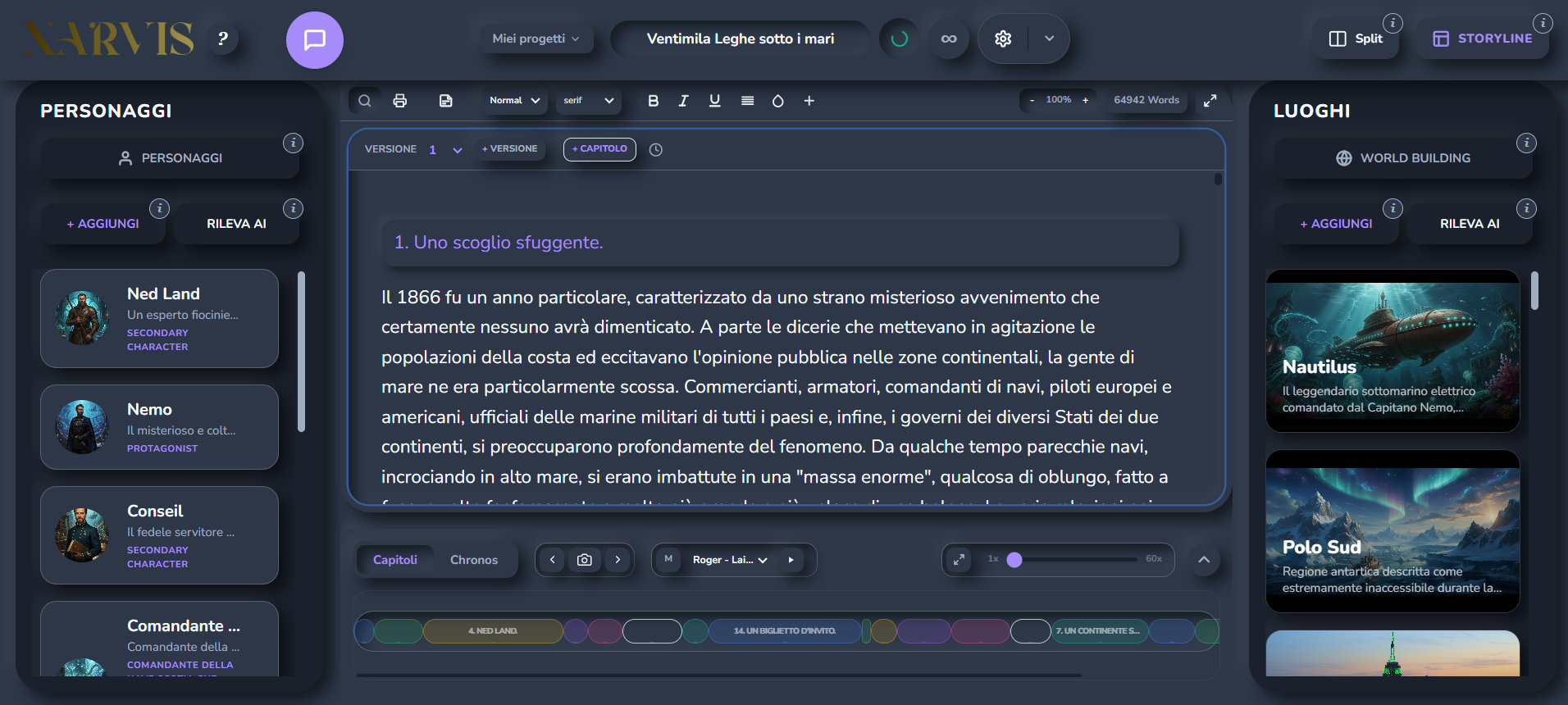Open the version history clock icon

(656, 149)
